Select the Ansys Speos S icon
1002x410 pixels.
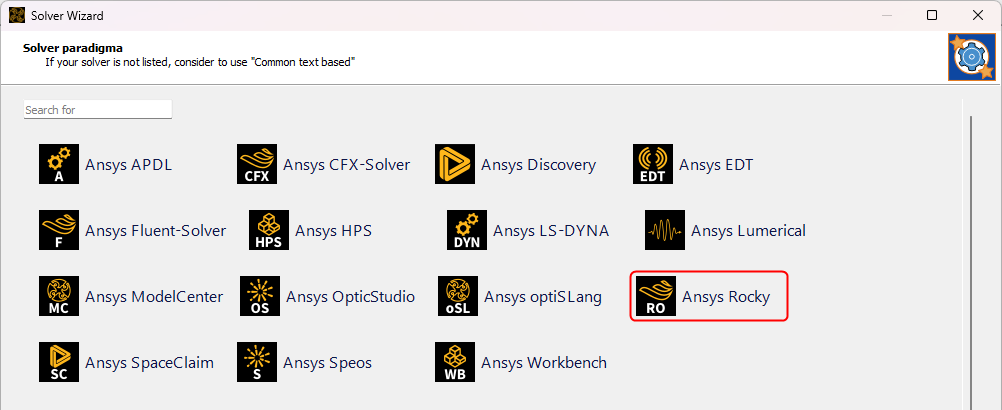point(257,362)
